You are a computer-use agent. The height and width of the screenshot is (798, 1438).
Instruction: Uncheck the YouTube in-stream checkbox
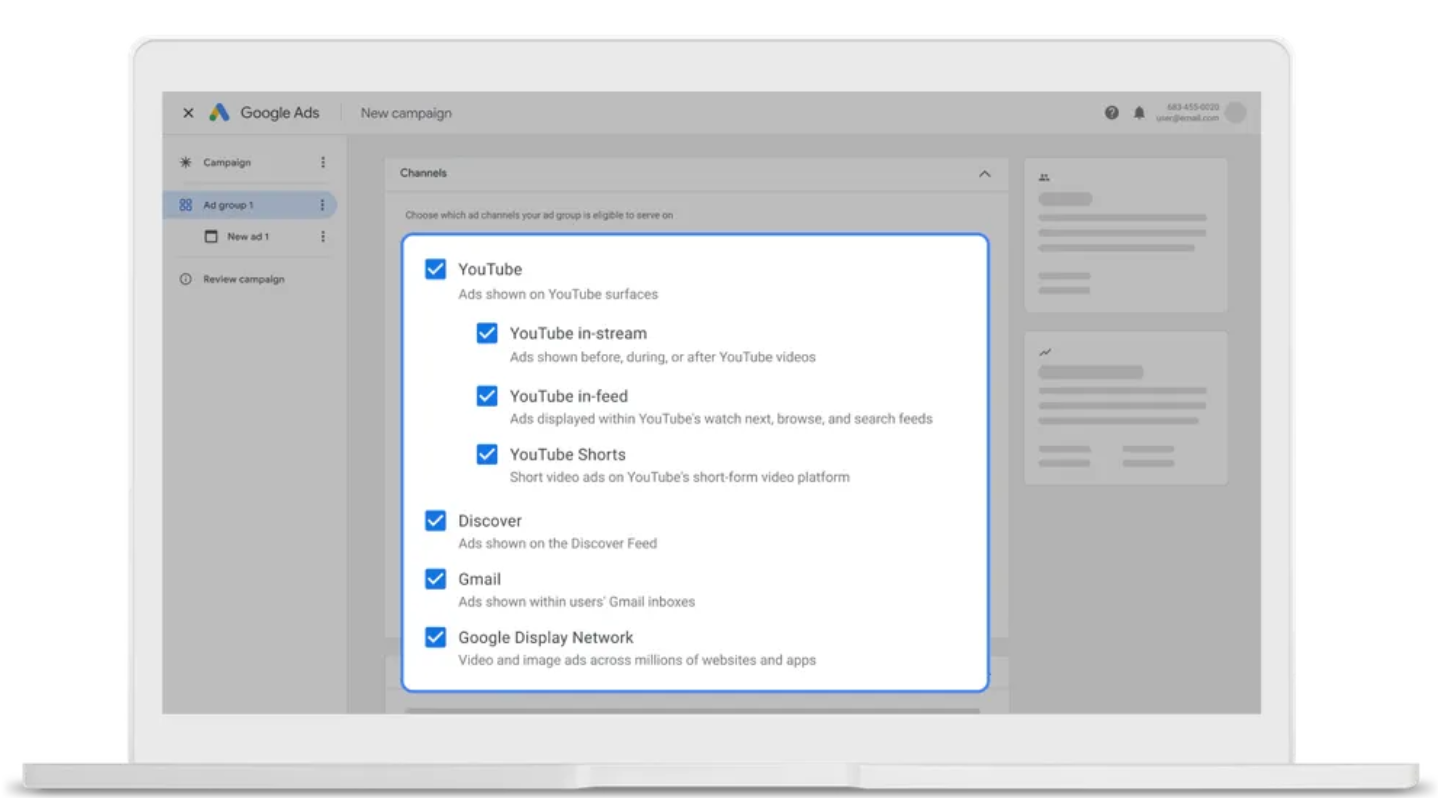[x=487, y=333]
